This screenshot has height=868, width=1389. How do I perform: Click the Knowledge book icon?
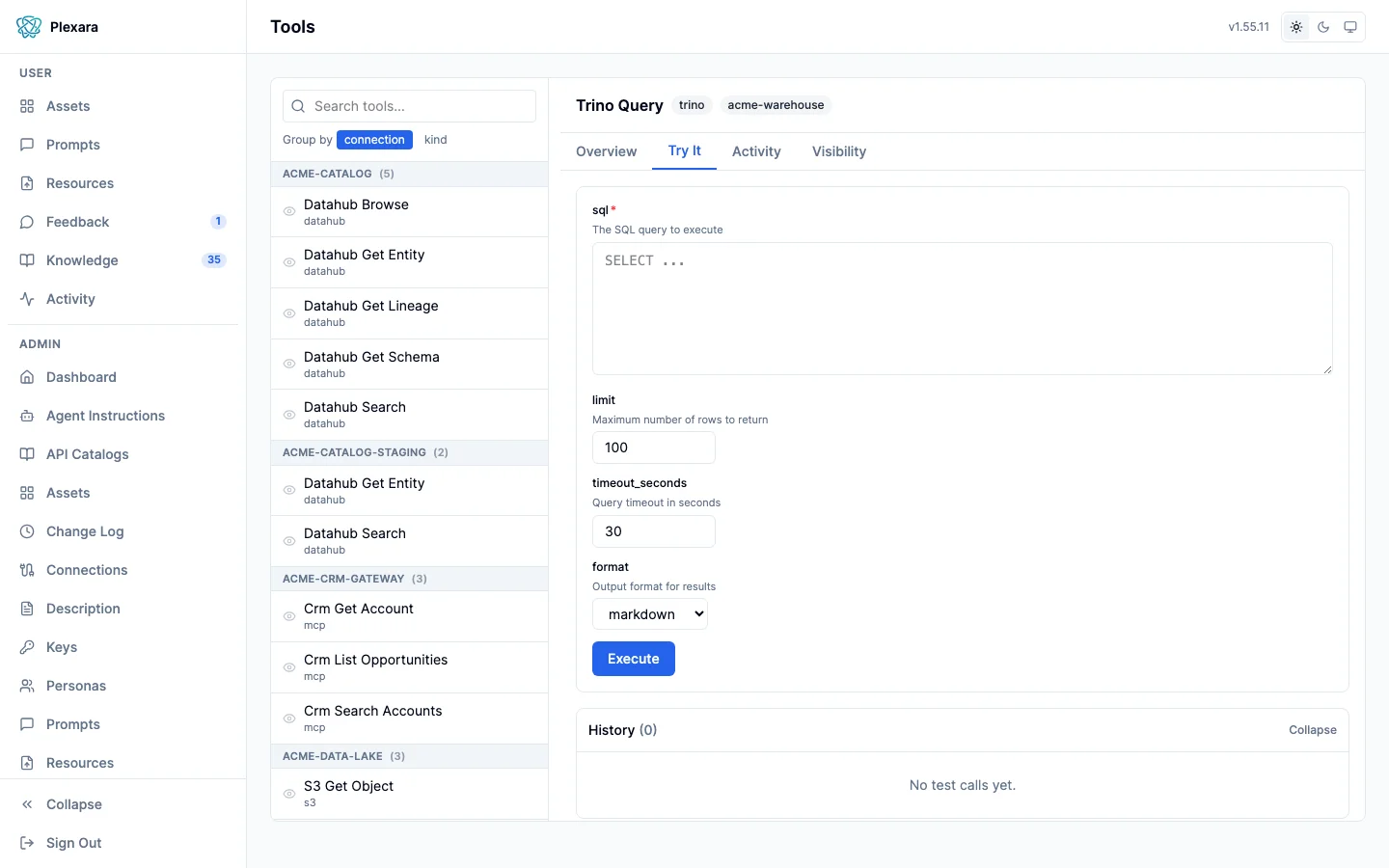pos(27,260)
